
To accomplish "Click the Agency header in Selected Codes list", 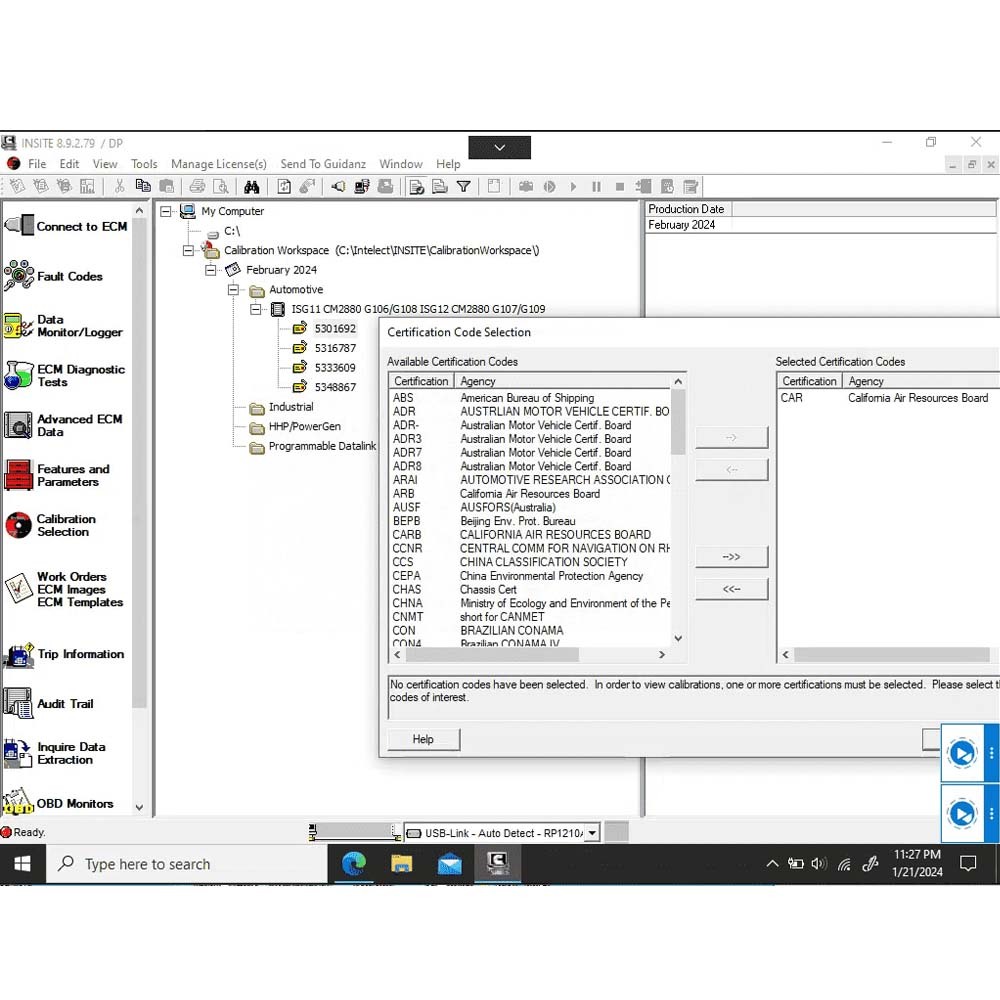I will (x=920, y=381).
